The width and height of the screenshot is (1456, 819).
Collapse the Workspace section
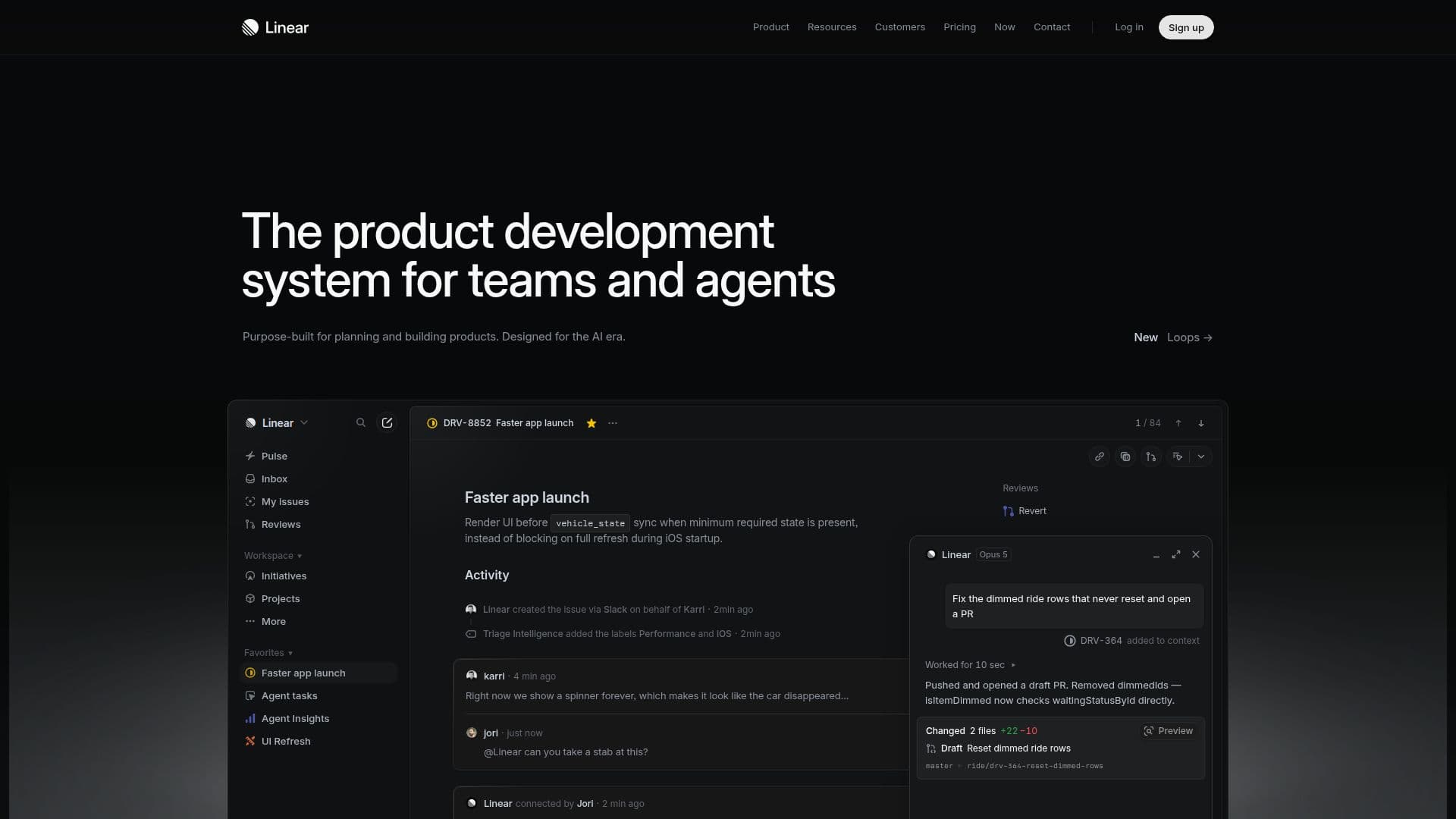pyautogui.click(x=273, y=556)
